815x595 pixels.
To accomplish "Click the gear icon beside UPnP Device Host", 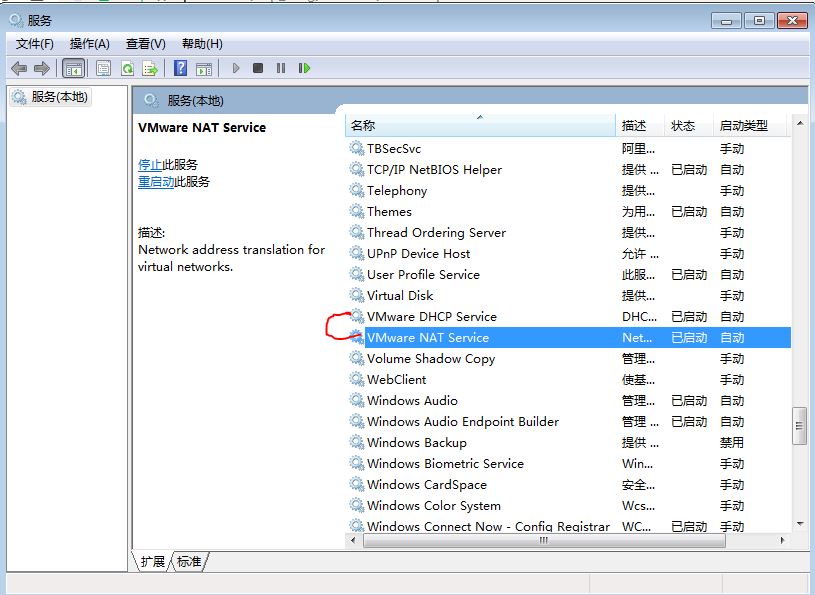I will [357, 254].
